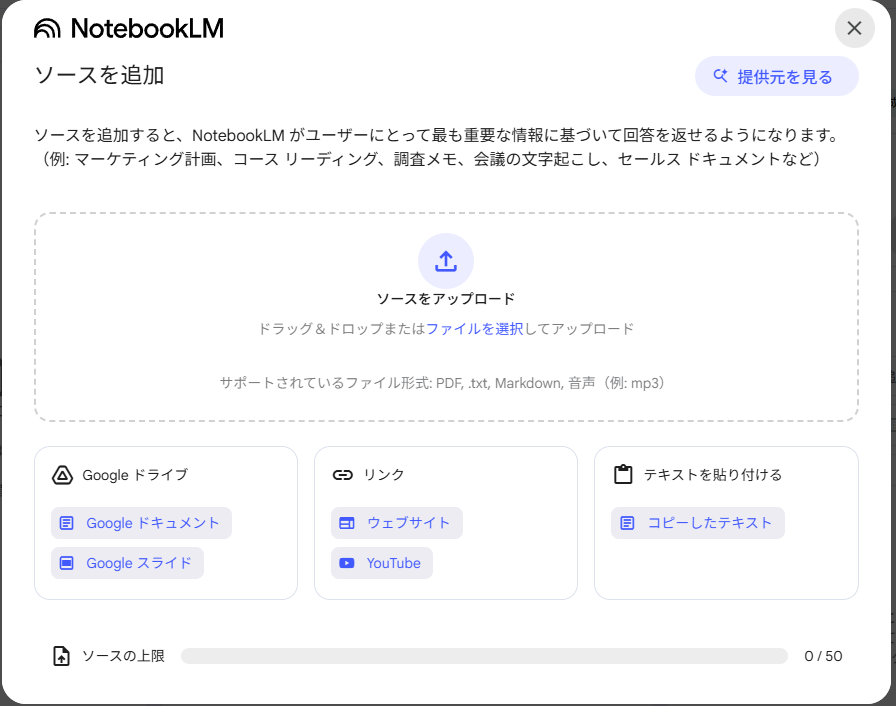The width and height of the screenshot is (896, 706).
Task: Choose YouTube as source
Action: tap(382, 563)
